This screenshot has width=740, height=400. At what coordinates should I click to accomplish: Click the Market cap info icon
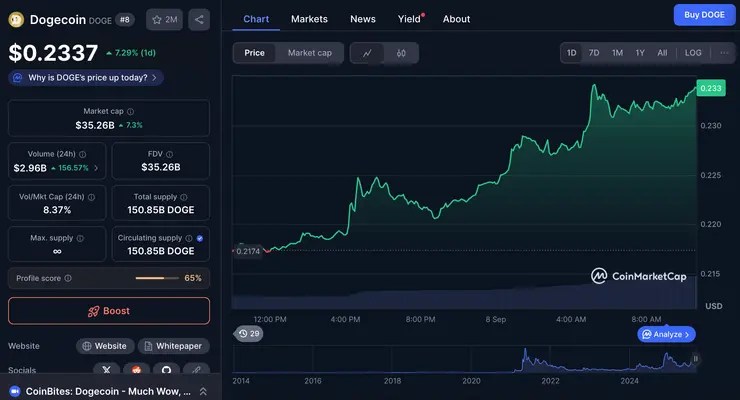tap(131, 112)
